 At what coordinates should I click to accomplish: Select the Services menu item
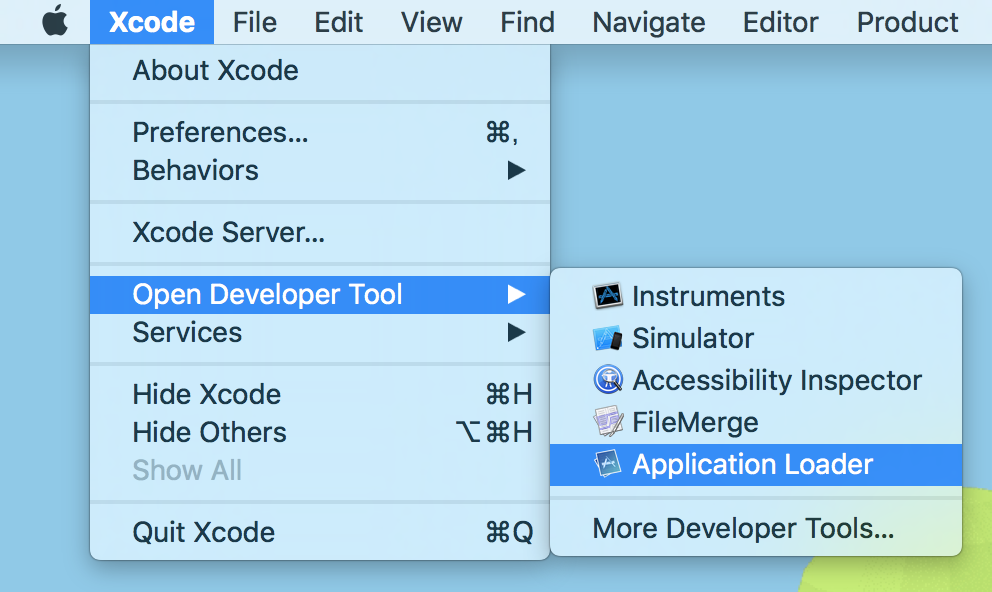point(320,332)
